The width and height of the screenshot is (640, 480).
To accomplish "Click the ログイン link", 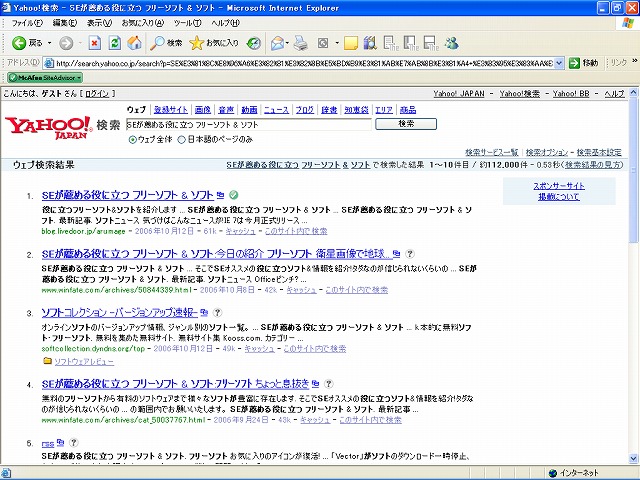I will [97, 94].
